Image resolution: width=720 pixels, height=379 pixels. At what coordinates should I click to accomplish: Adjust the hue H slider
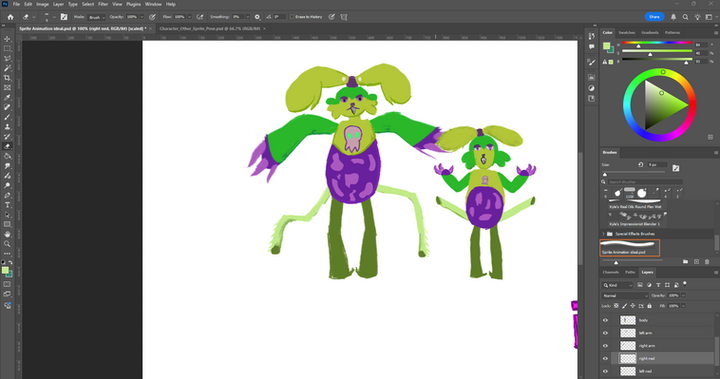tap(657, 44)
